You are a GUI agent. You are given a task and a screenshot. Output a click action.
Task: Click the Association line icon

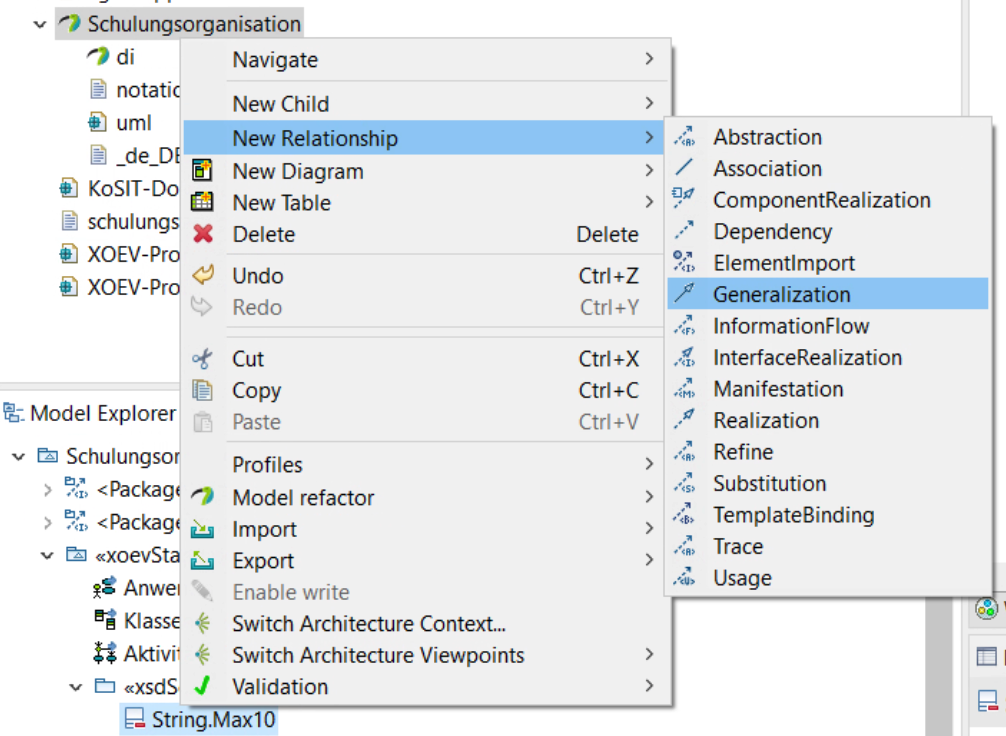coord(684,168)
